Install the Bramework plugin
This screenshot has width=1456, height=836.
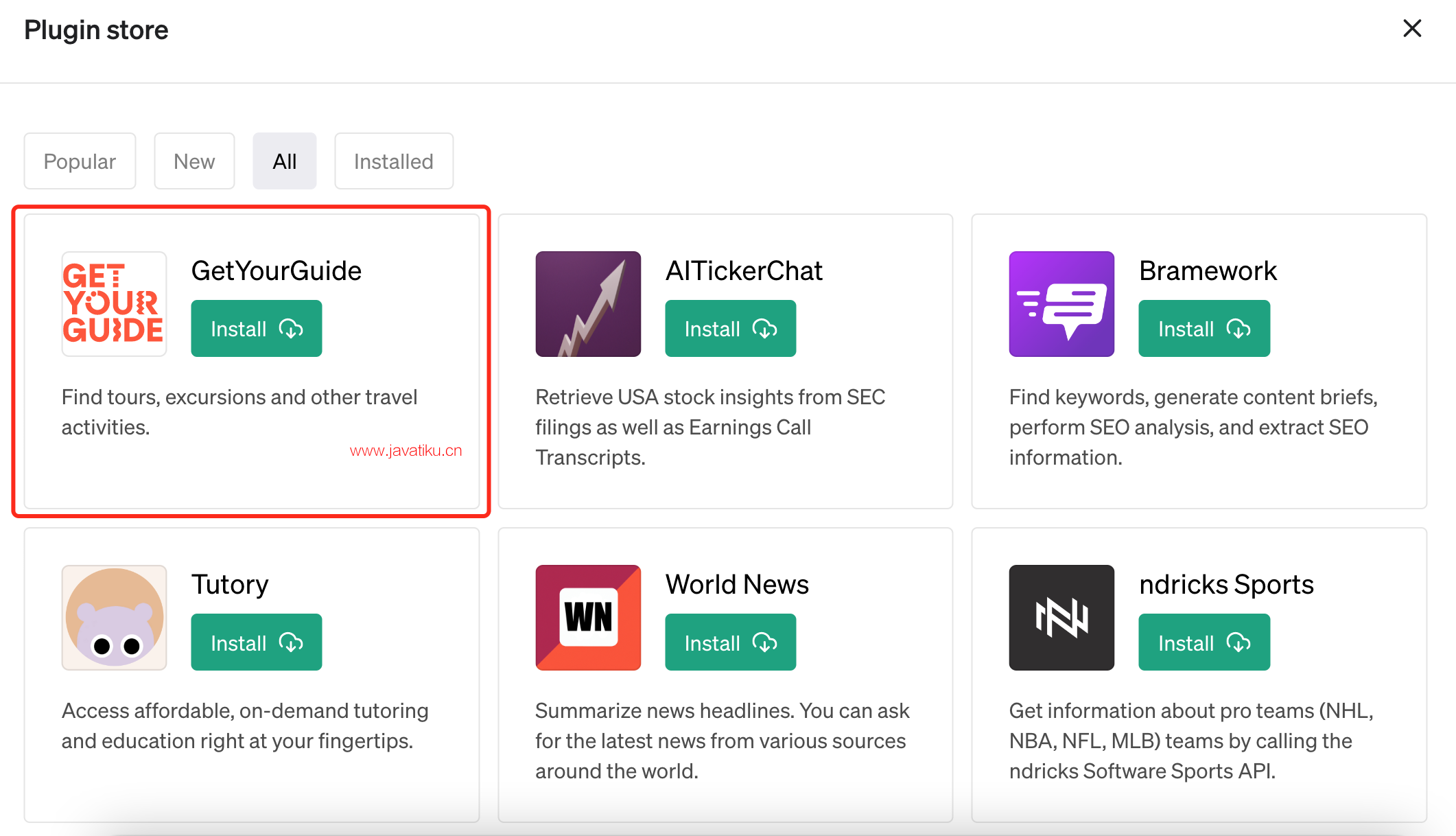tap(1204, 329)
